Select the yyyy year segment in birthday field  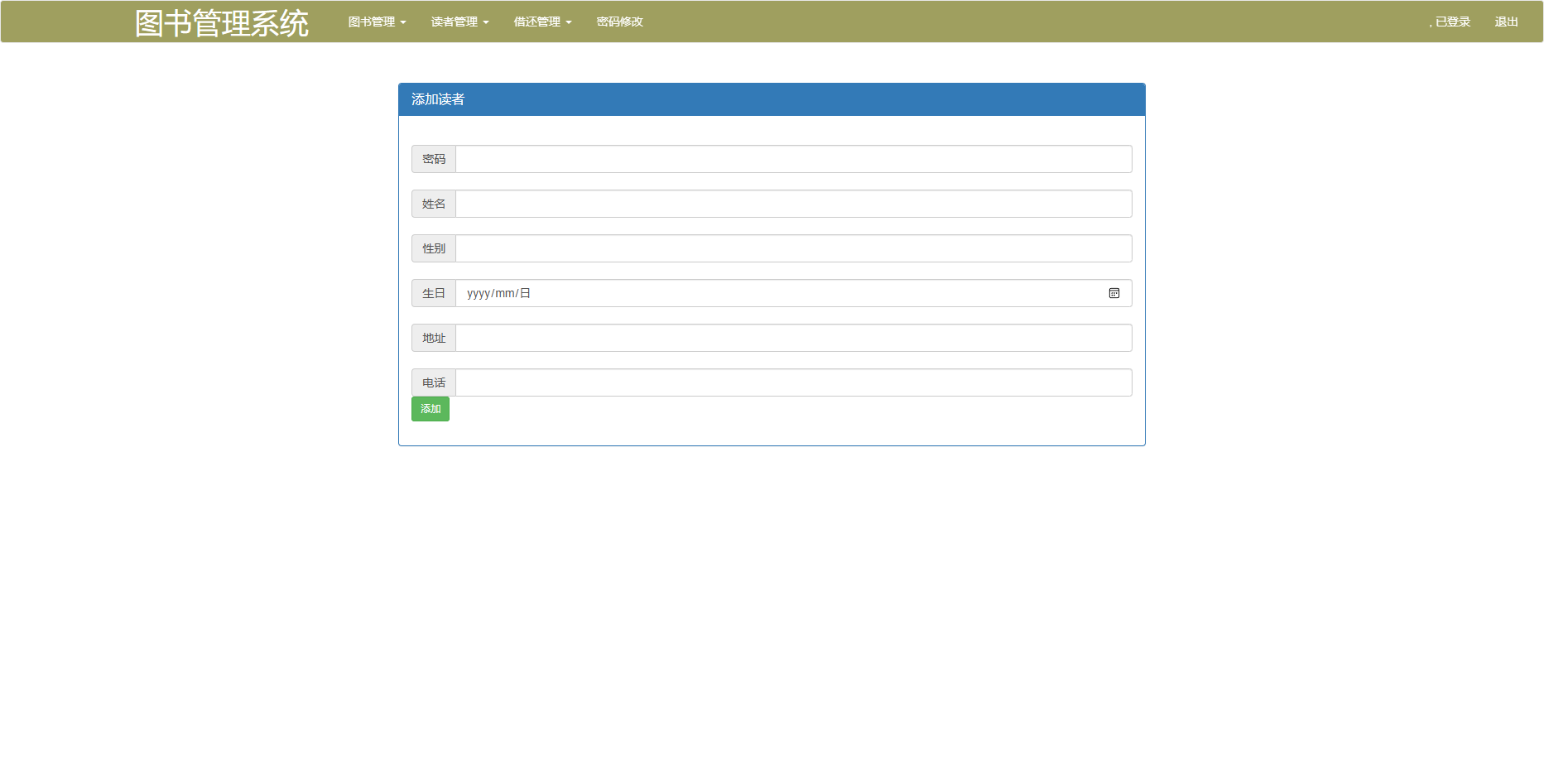tap(478, 293)
